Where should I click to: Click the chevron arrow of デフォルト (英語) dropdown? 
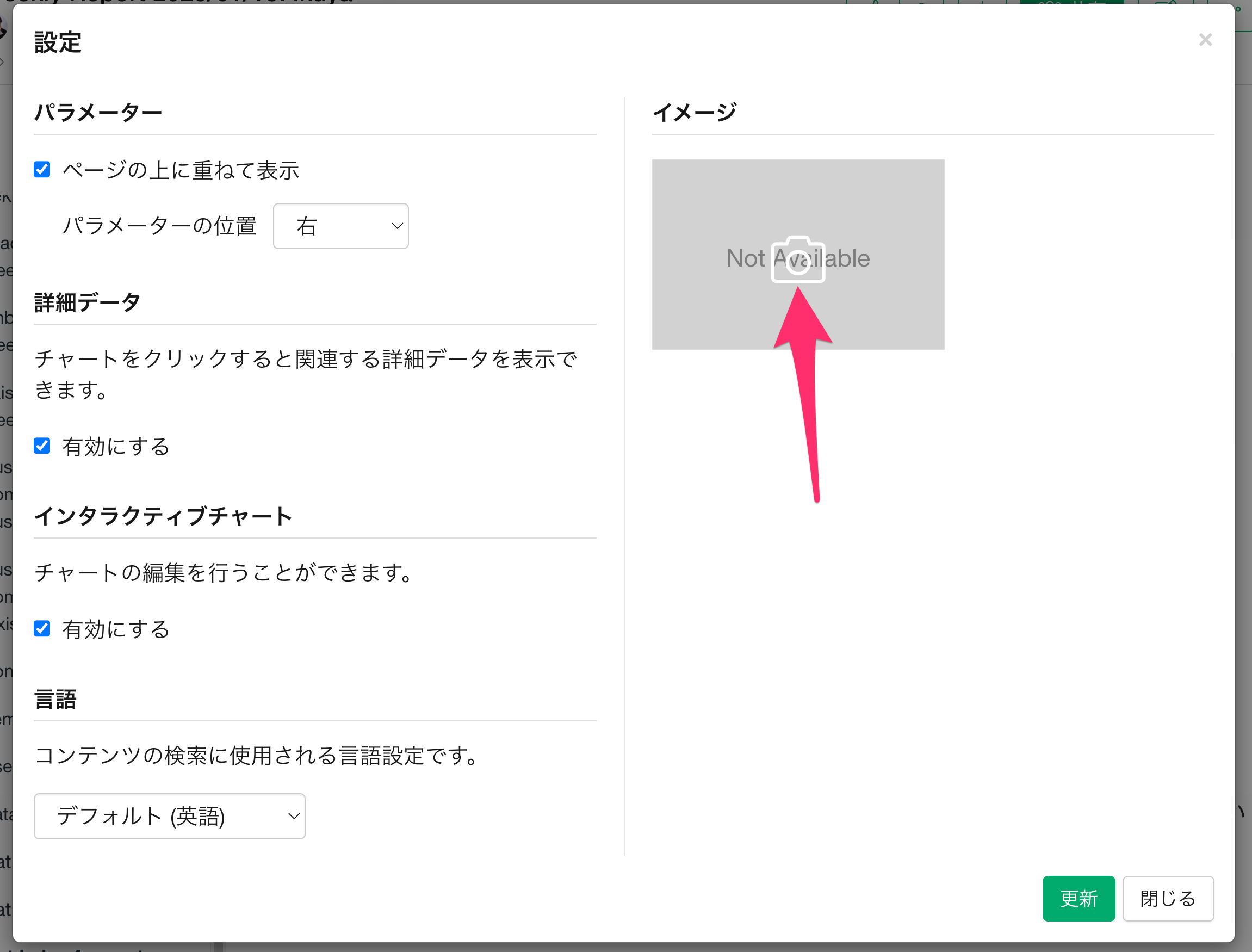pyautogui.click(x=294, y=816)
